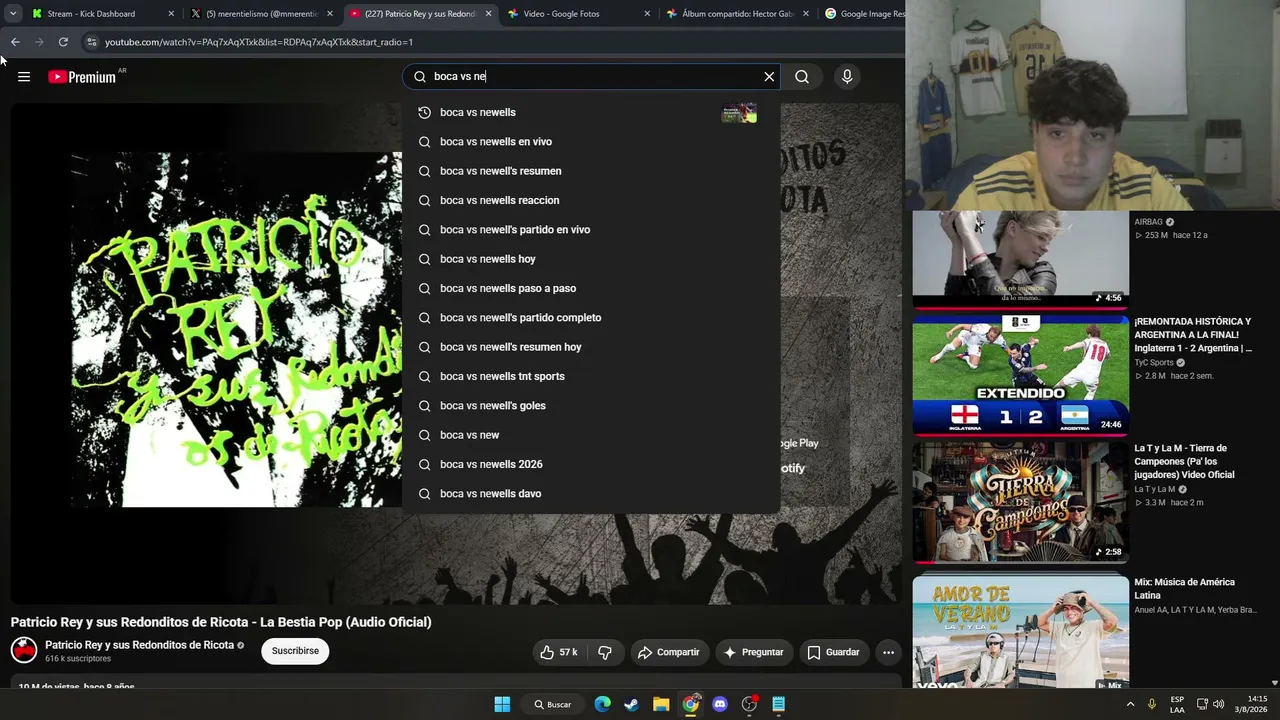Open 'Mix: Música de América Latina' title
The height and width of the screenshot is (720, 1280).
tap(1184, 588)
